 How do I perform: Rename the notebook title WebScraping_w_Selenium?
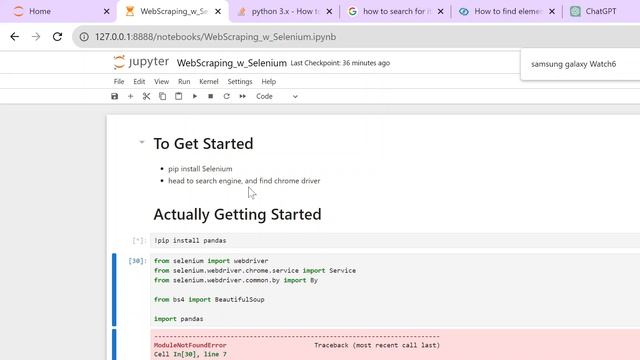[x=231, y=63]
